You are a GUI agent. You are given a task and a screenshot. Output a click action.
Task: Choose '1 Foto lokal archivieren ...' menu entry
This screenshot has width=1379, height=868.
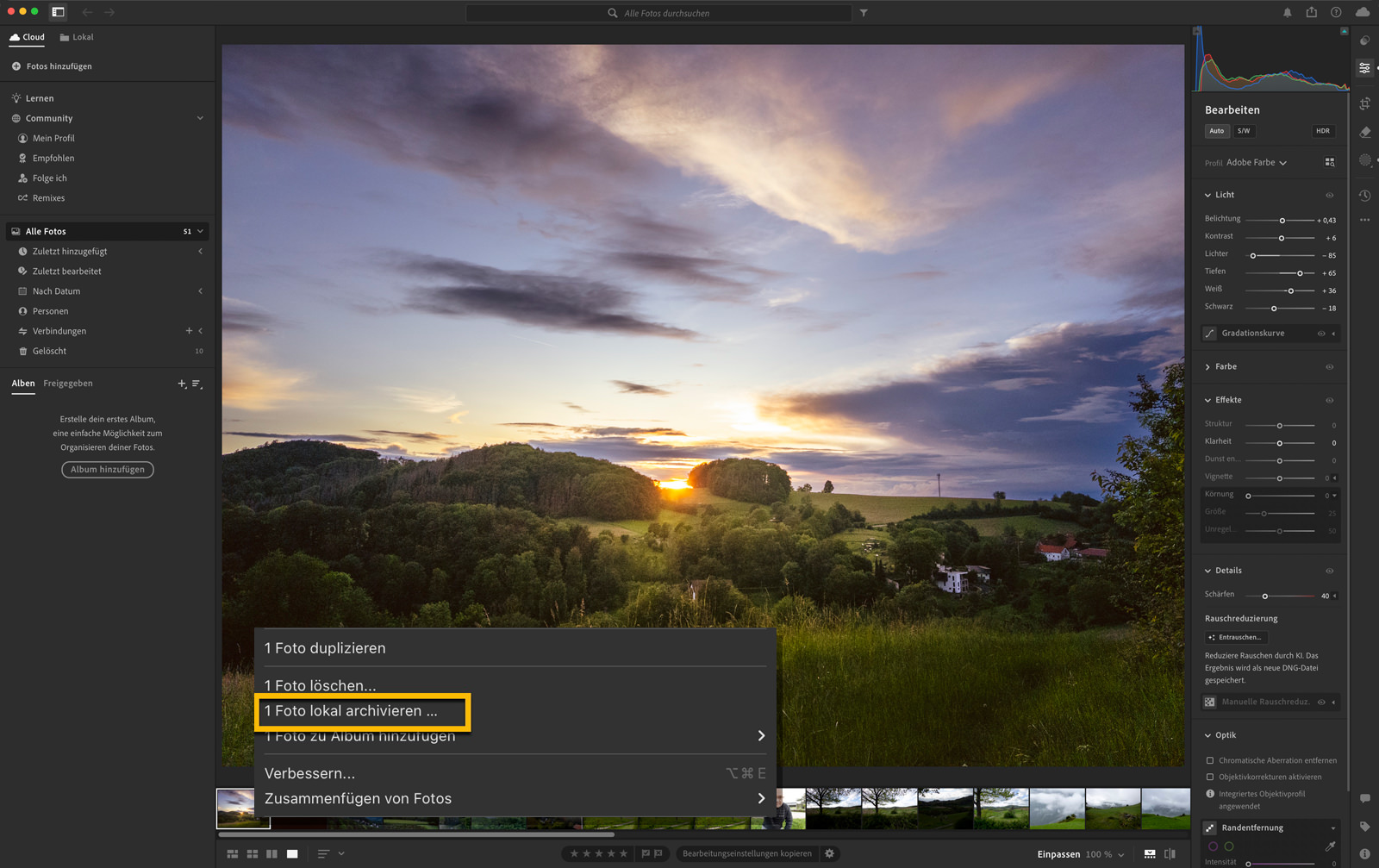(x=351, y=711)
